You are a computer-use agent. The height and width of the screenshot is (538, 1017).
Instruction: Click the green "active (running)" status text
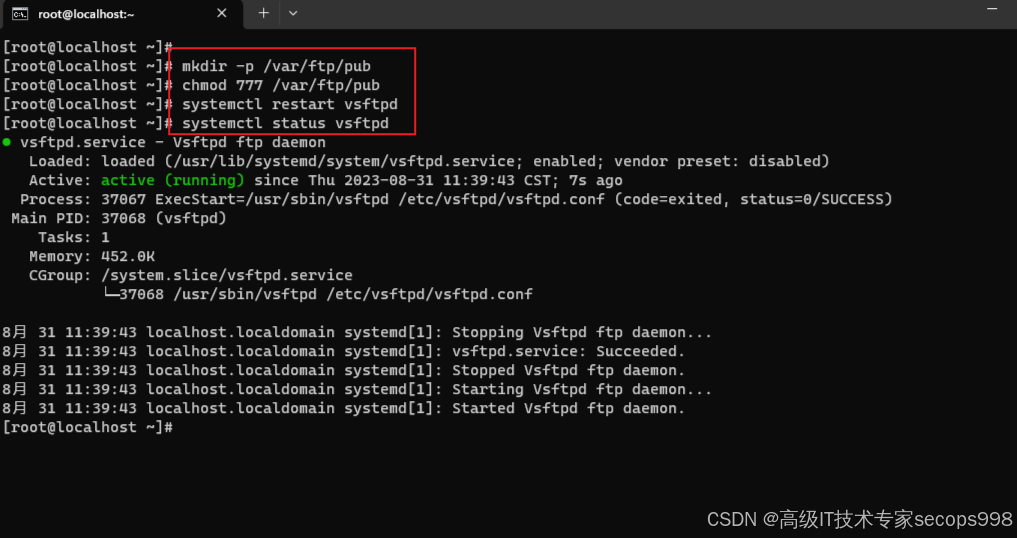173,181
